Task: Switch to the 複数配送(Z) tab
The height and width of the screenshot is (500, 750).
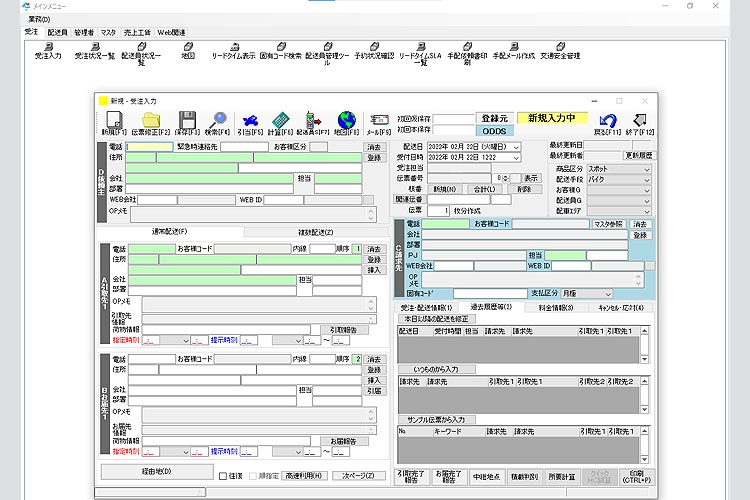Action: [x=316, y=232]
